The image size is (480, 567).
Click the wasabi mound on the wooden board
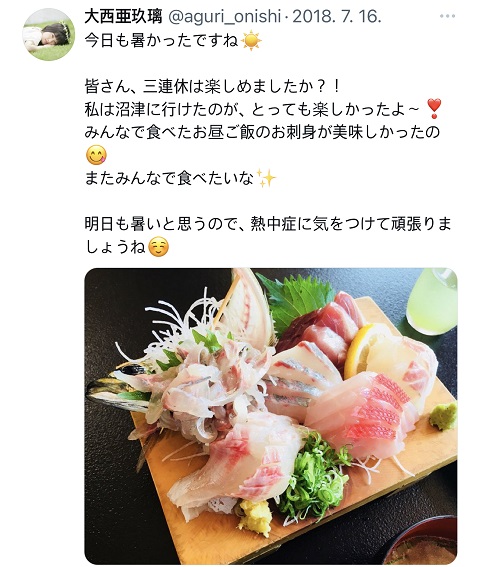443,416
